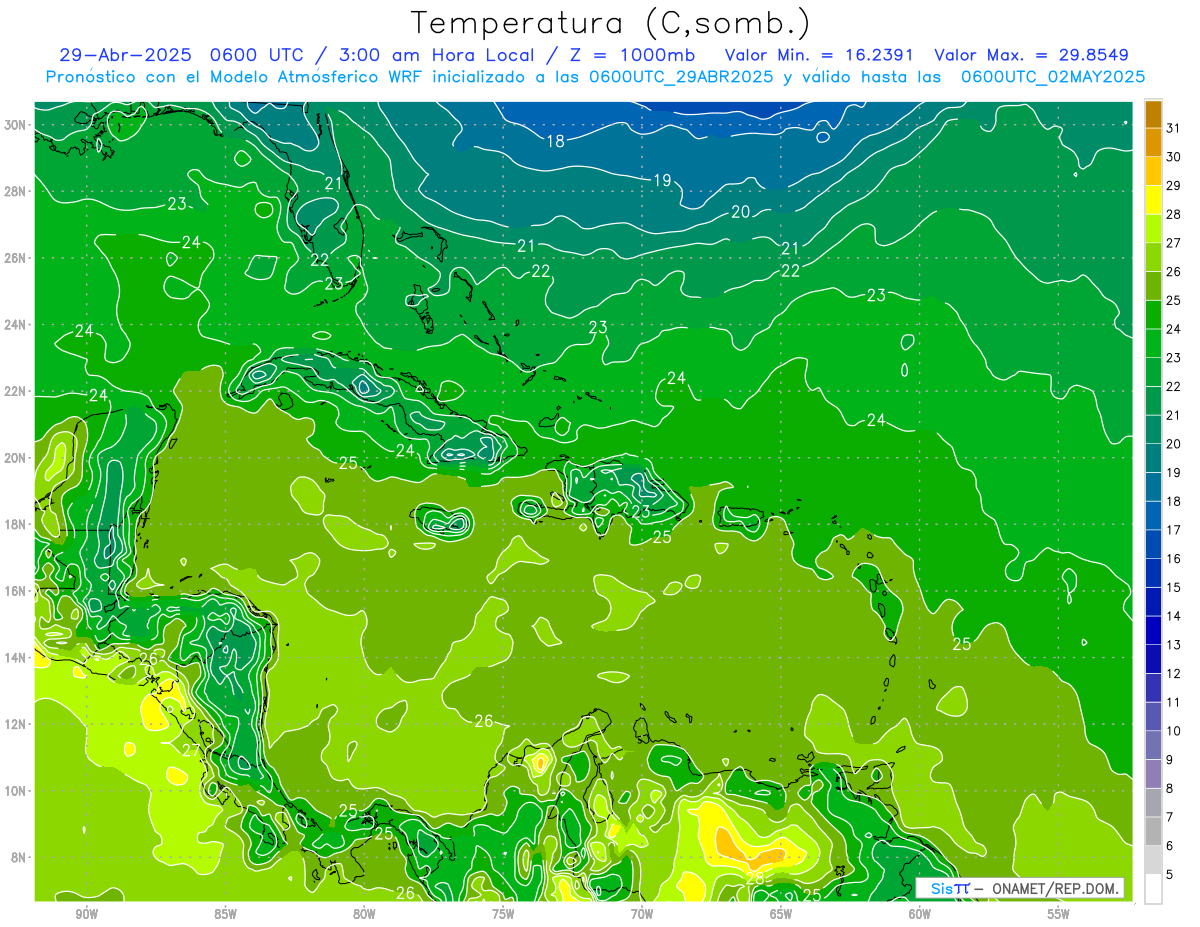Click '0600UTC_02MAY2025' valid-until timestamp
The width and height of the screenshot is (1200, 927).
[x=1053, y=76]
